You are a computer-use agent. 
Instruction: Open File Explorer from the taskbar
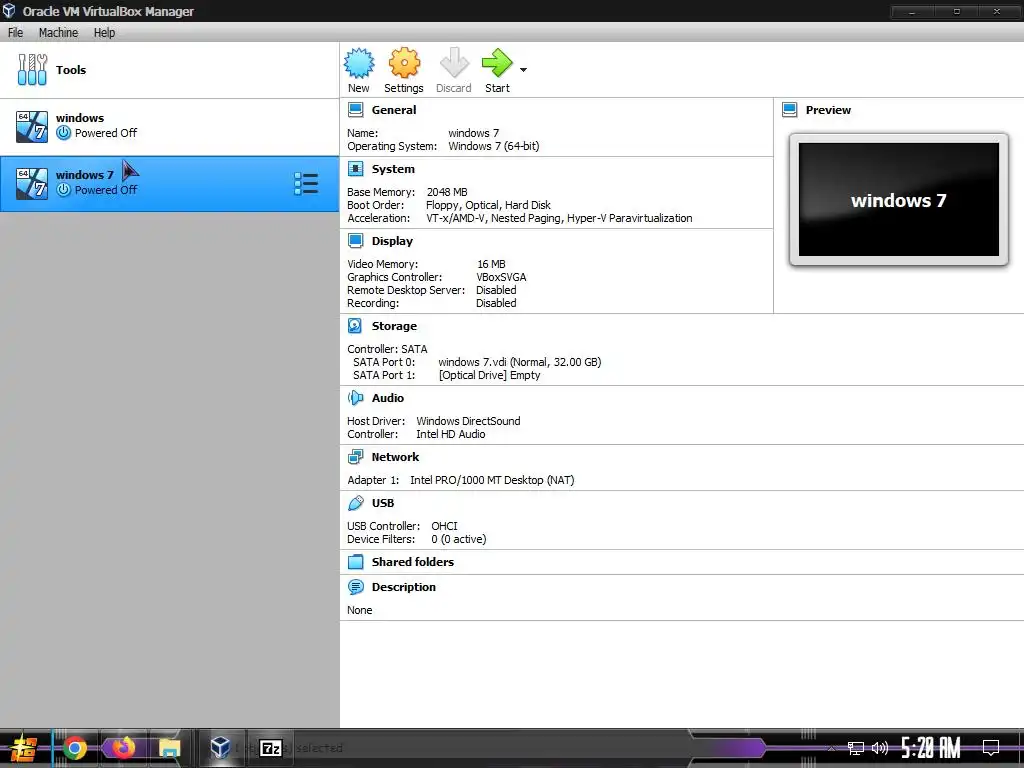(170, 748)
